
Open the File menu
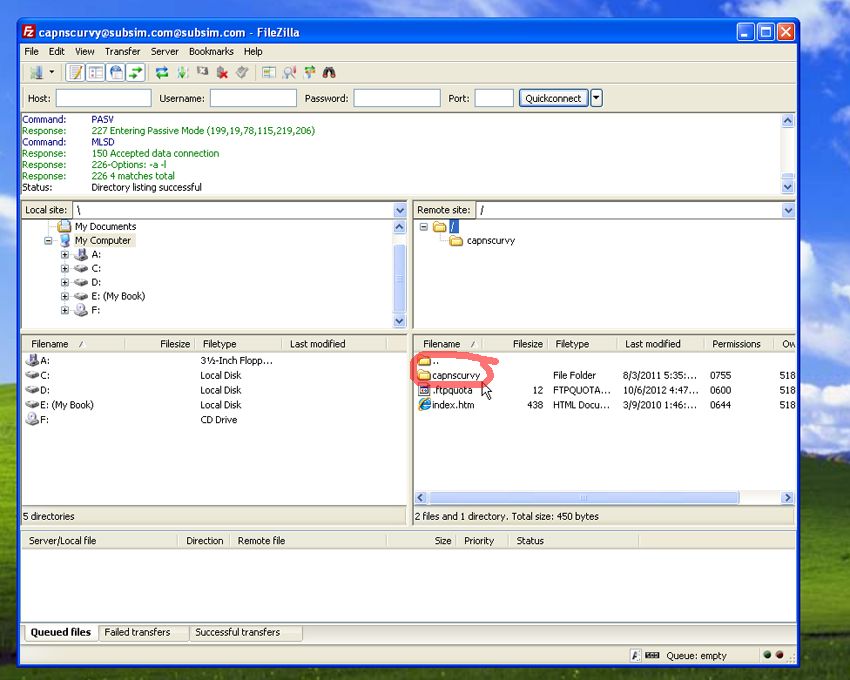[x=31, y=52]
